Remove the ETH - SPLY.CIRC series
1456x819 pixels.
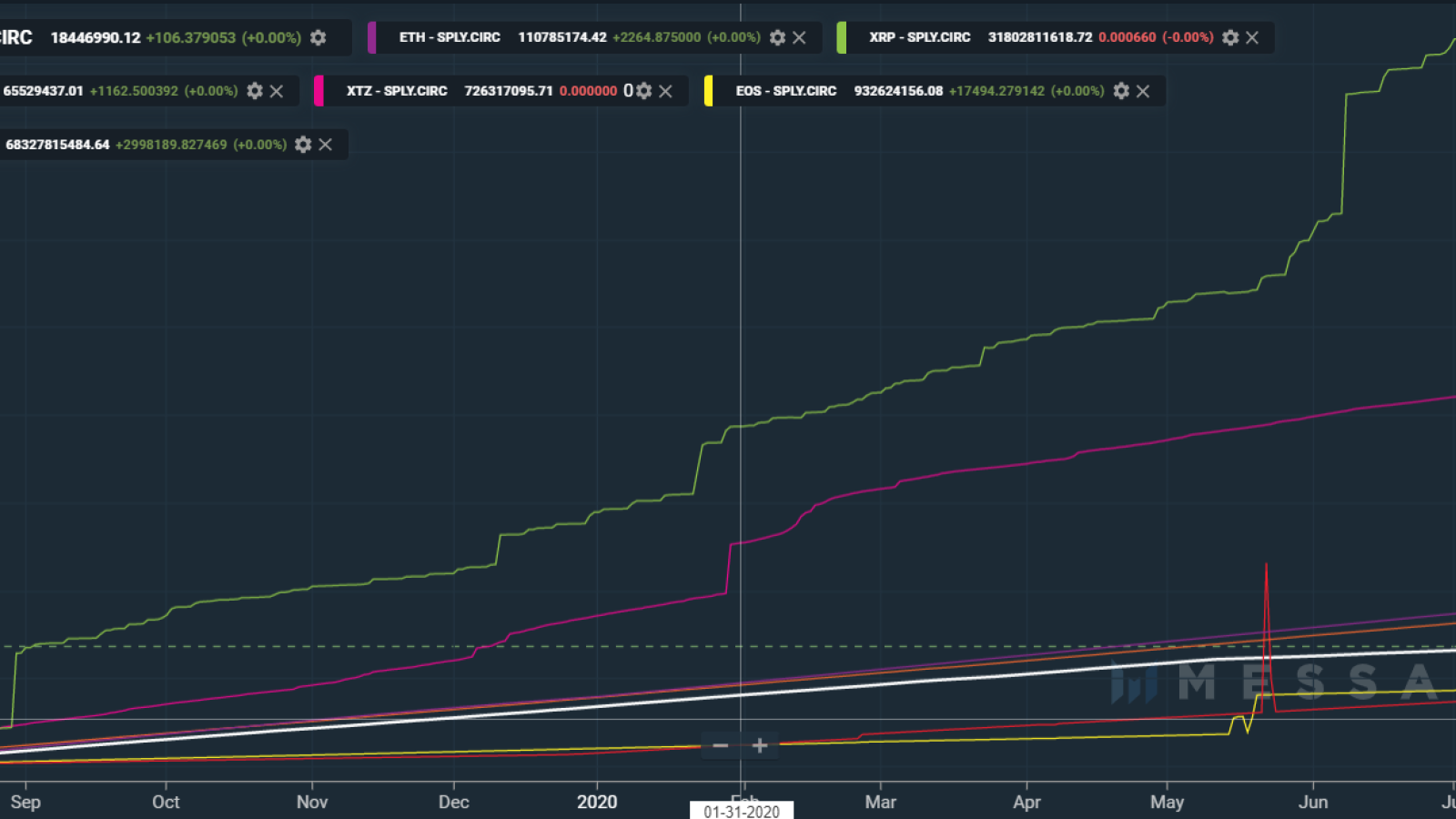pyautogui.click(x=799, y=37)
